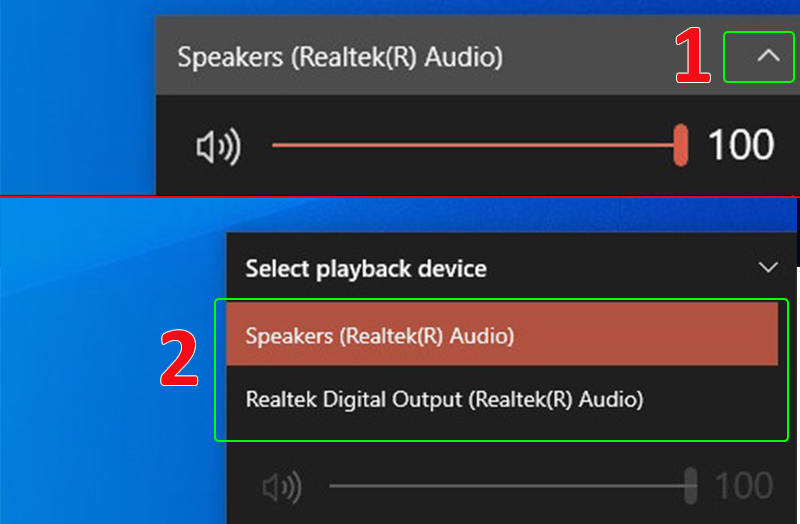Click the dimmed speaker icon in lower panel
The height and width of the screenshot is (524, 800).
(x=283, y=489)
